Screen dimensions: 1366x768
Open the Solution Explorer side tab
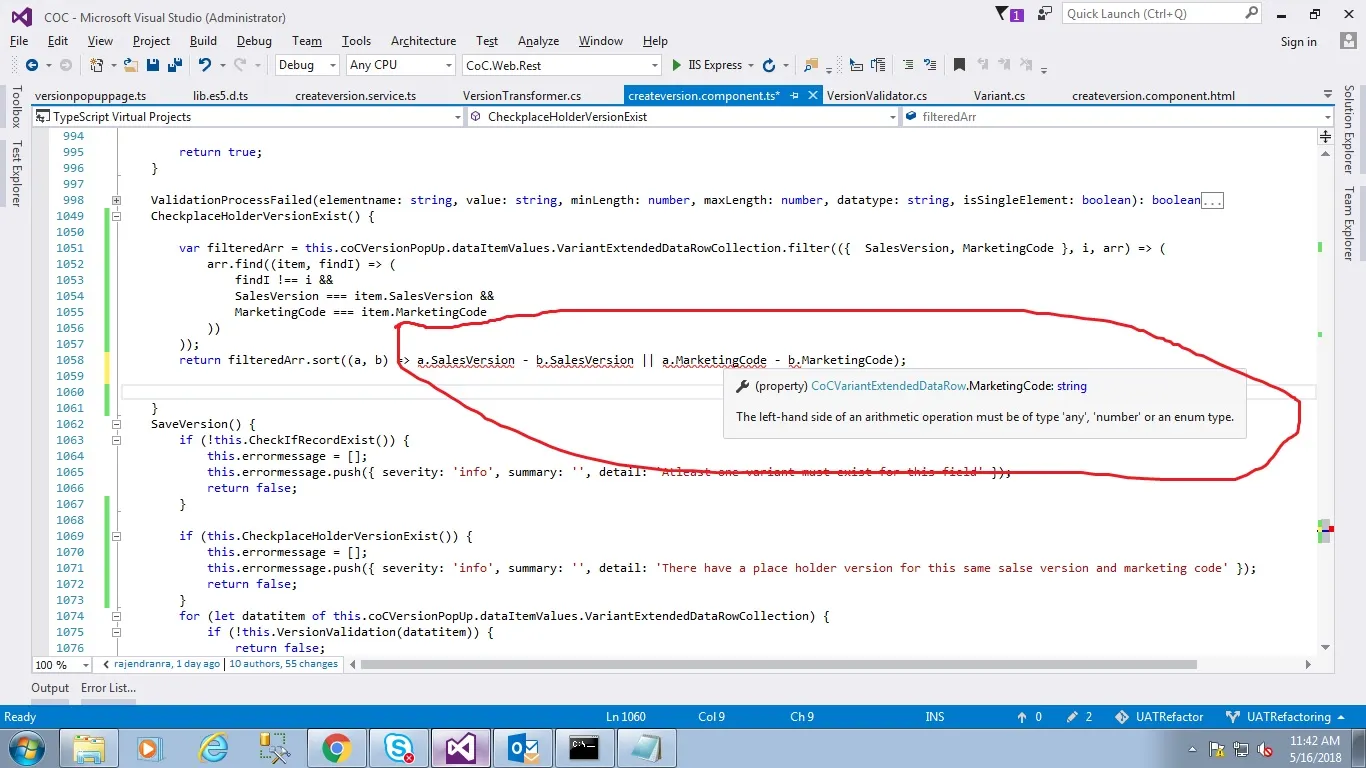(1349, 129)
